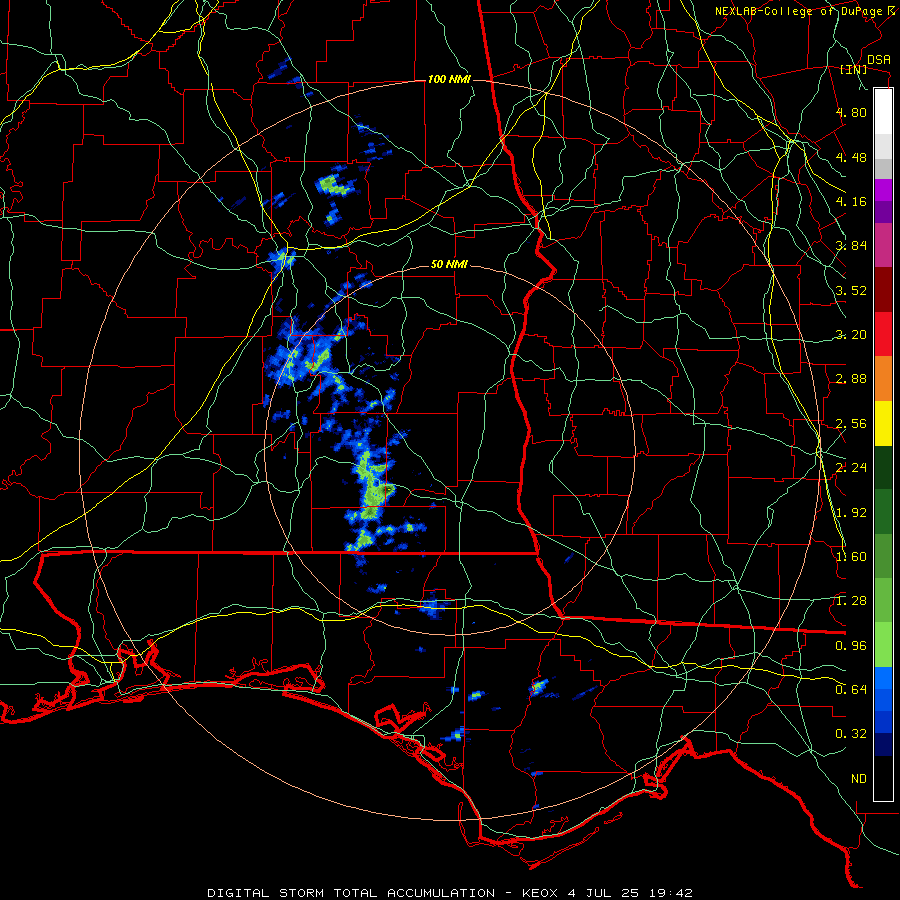900x900 pixels.
Task: Click the 3.84 legend value
Action: click(x=851, y=246)
